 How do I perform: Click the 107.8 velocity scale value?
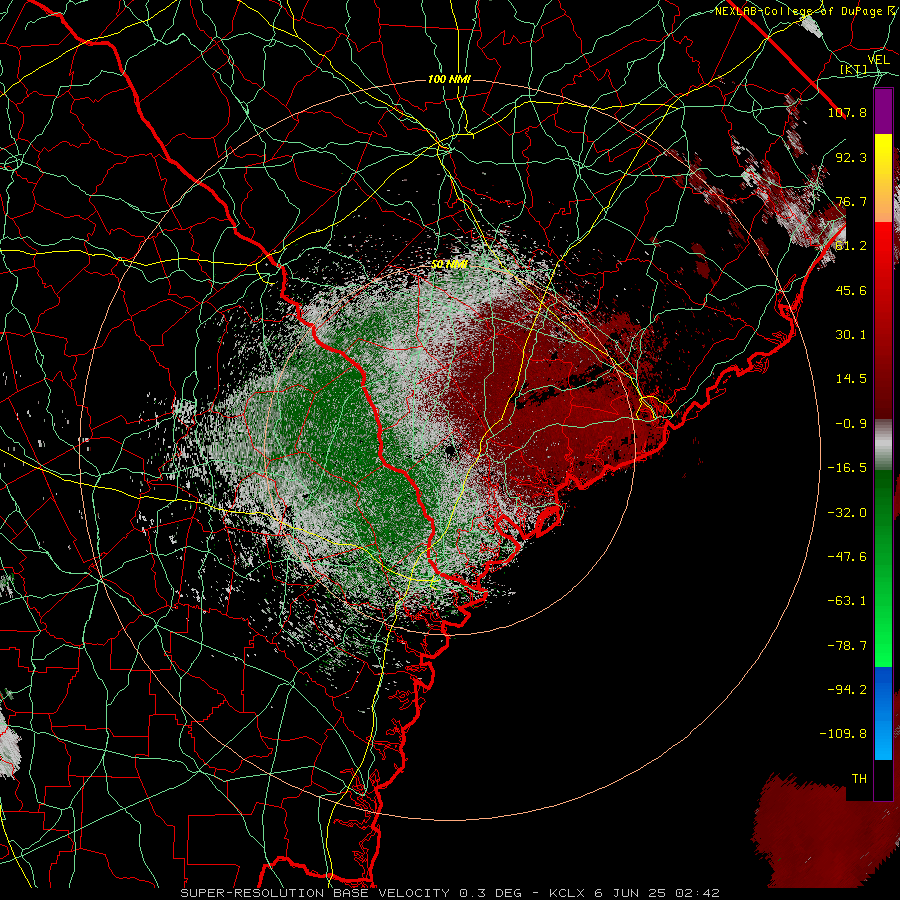coord(847,112)
